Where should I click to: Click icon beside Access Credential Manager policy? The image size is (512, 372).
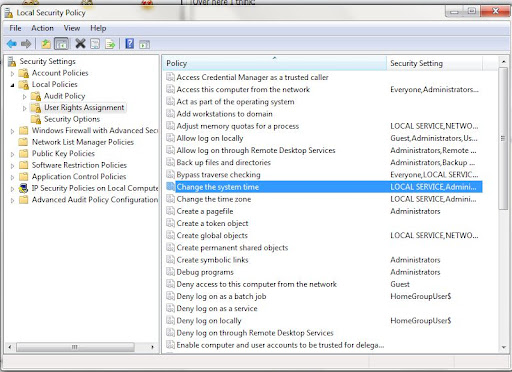click(x=170, y=77)
